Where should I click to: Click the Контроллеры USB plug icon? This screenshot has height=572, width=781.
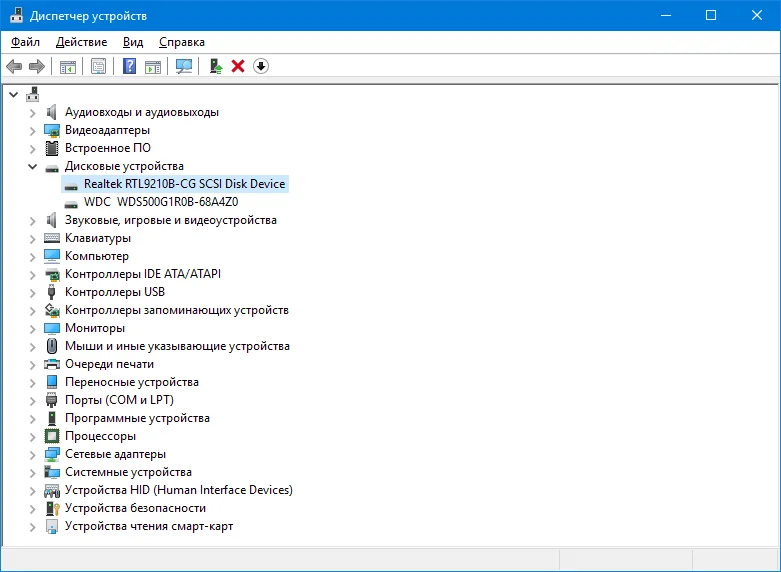(x=51, y=292)
